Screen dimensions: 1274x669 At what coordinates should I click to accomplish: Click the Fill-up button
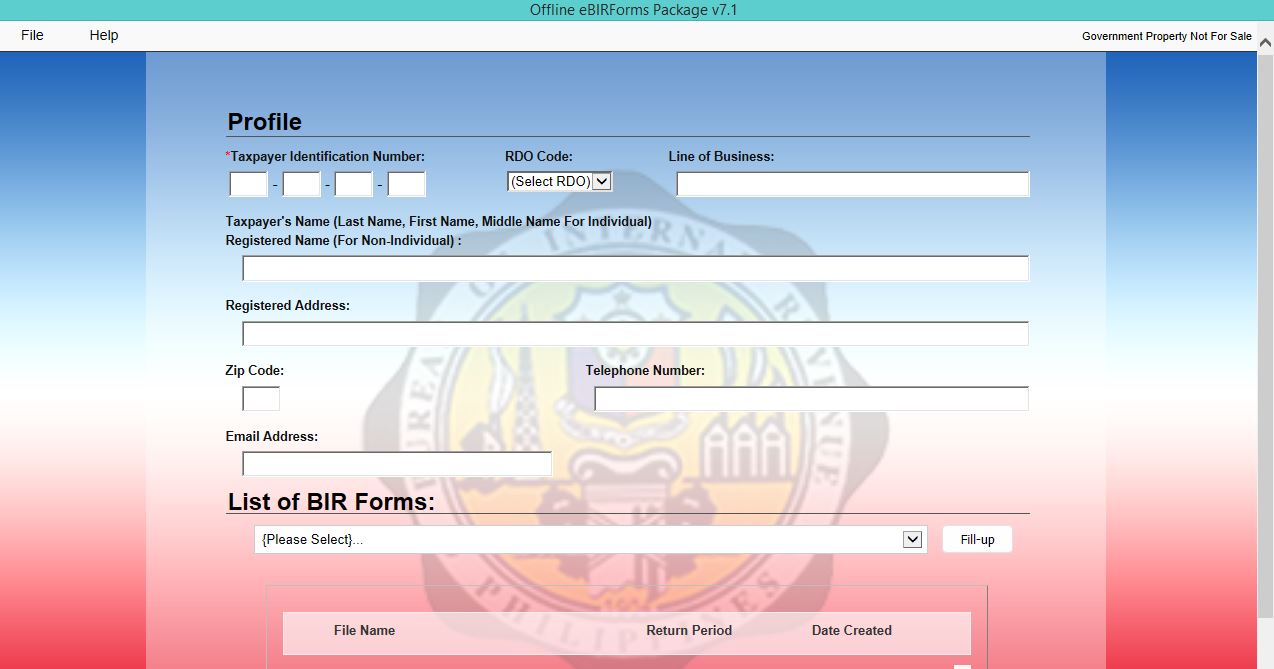[976, 538]
